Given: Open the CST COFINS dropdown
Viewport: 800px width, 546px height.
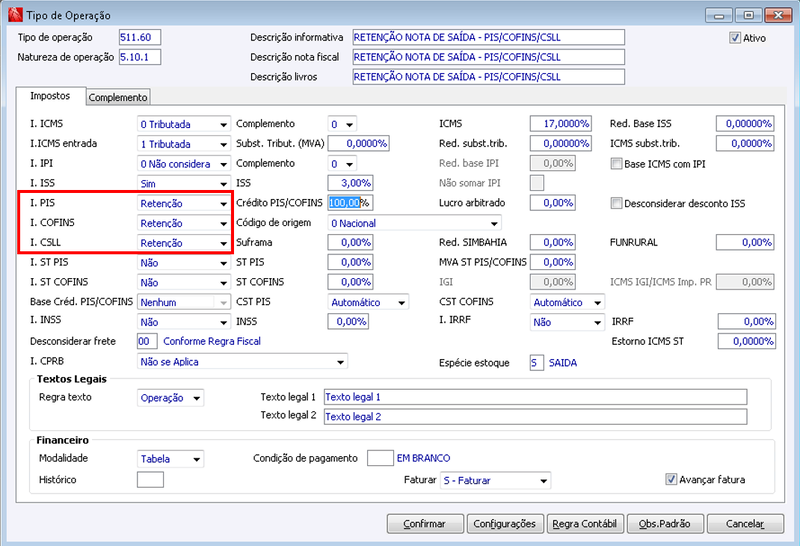Looking at the screenshot, I should (567, 303).
